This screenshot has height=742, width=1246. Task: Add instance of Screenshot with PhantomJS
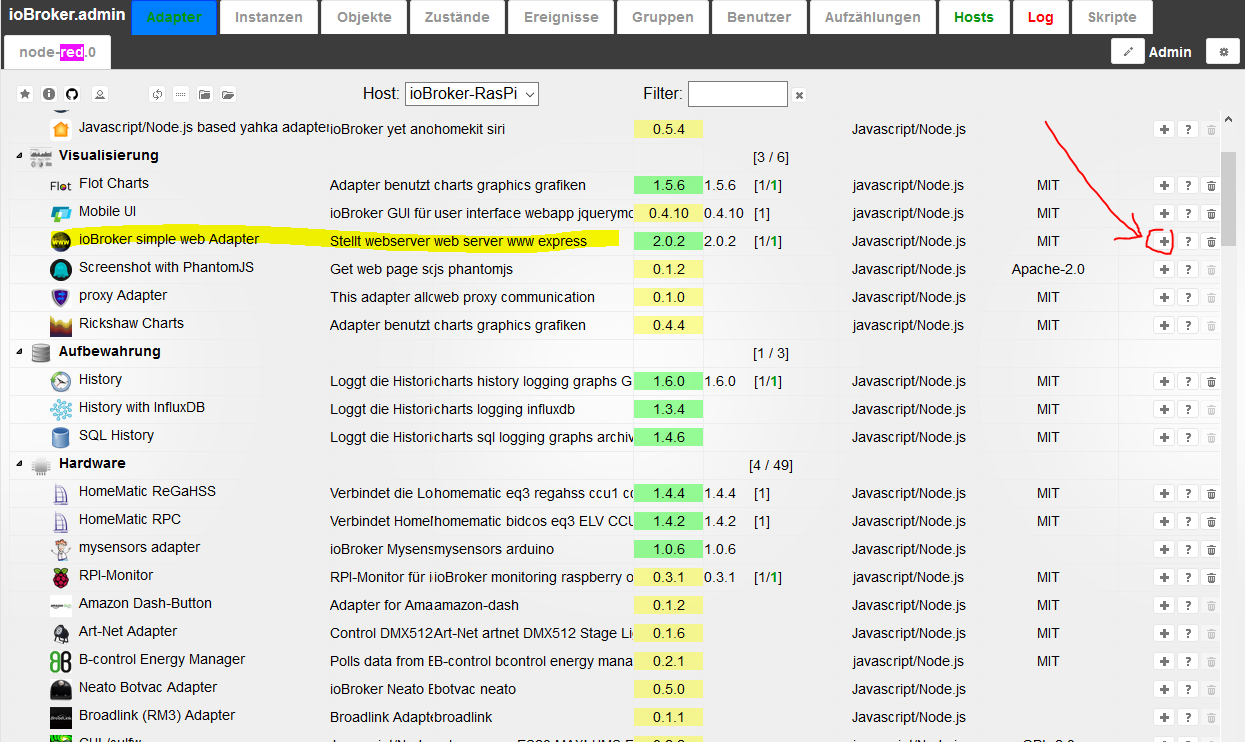(x=1164, y=269)
